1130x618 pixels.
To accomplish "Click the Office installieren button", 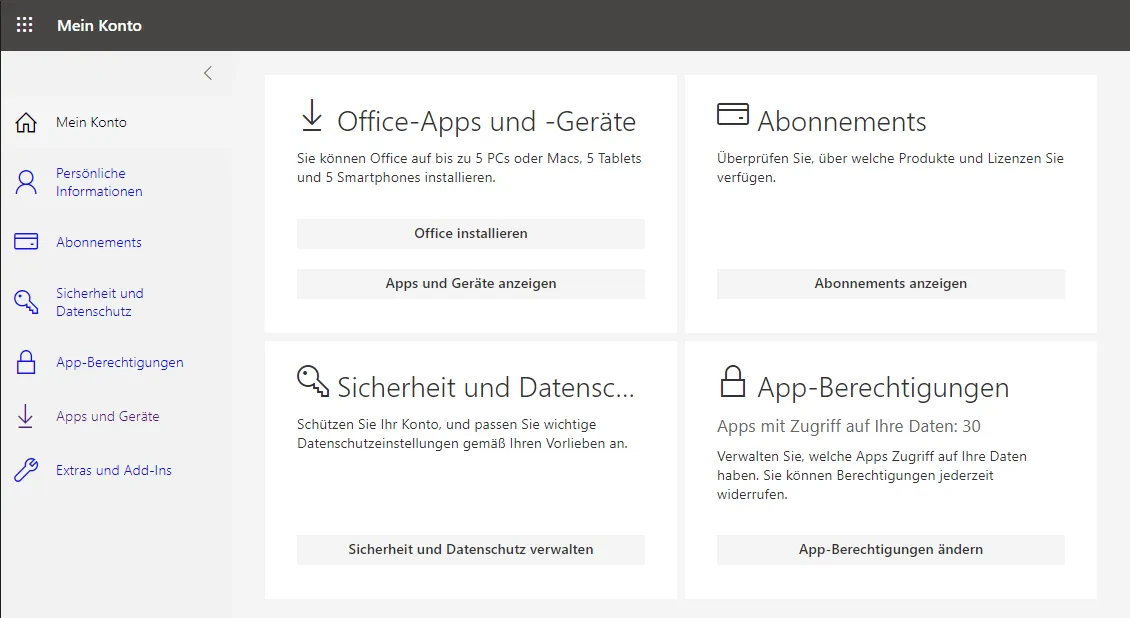I will (x=471, y=233).
